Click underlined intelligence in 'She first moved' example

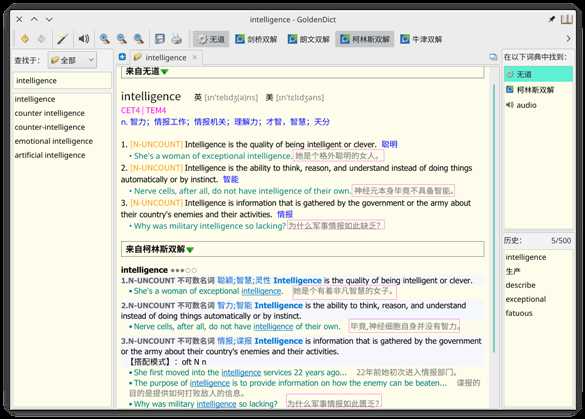coord(241,372)
